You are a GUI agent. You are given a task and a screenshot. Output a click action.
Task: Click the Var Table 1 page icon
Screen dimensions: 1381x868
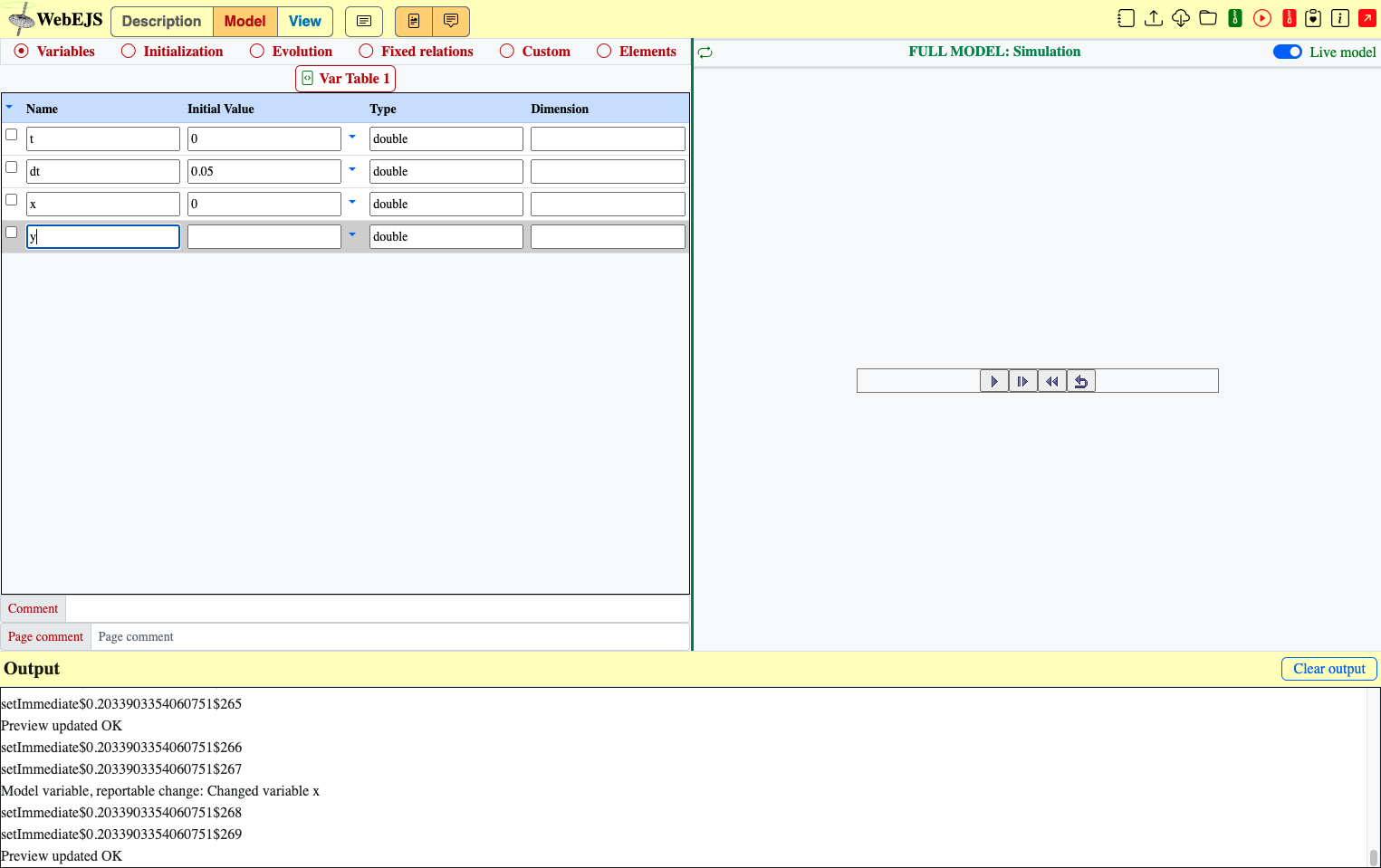click(x=308, y=79)
